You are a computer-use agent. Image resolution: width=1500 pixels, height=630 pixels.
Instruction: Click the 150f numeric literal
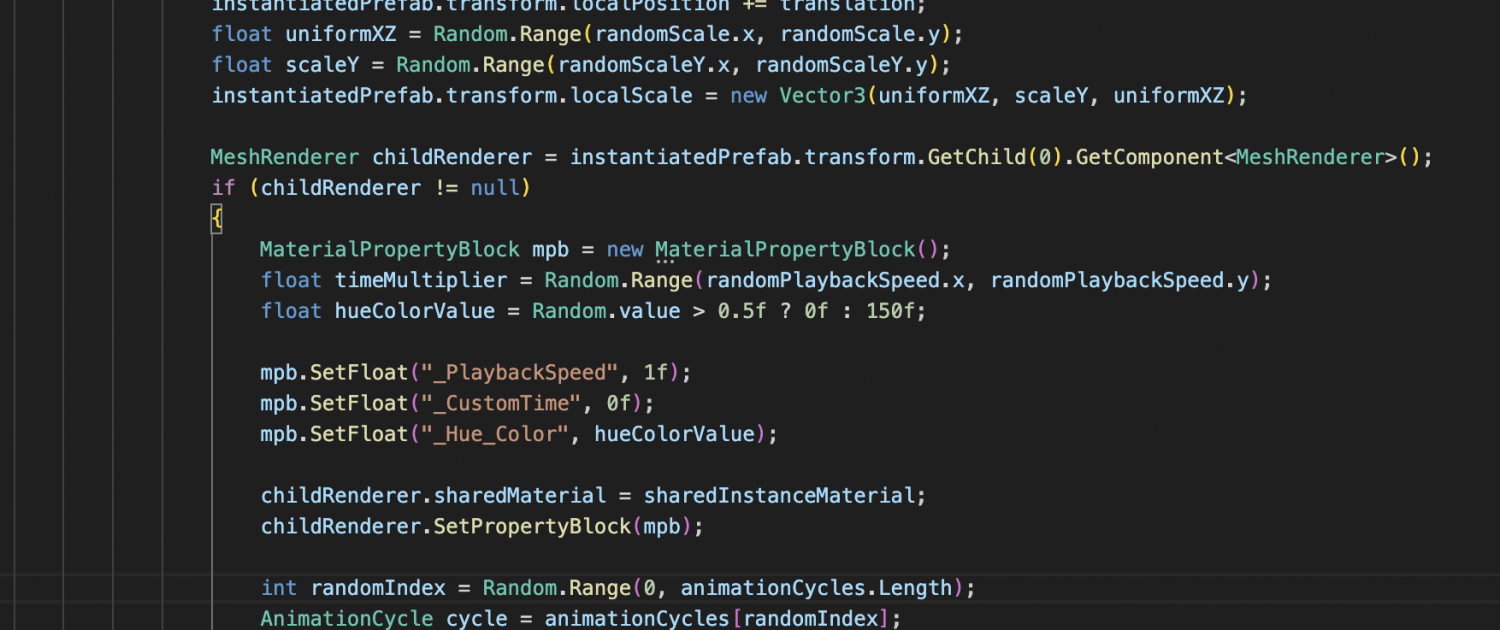(888, 311)
